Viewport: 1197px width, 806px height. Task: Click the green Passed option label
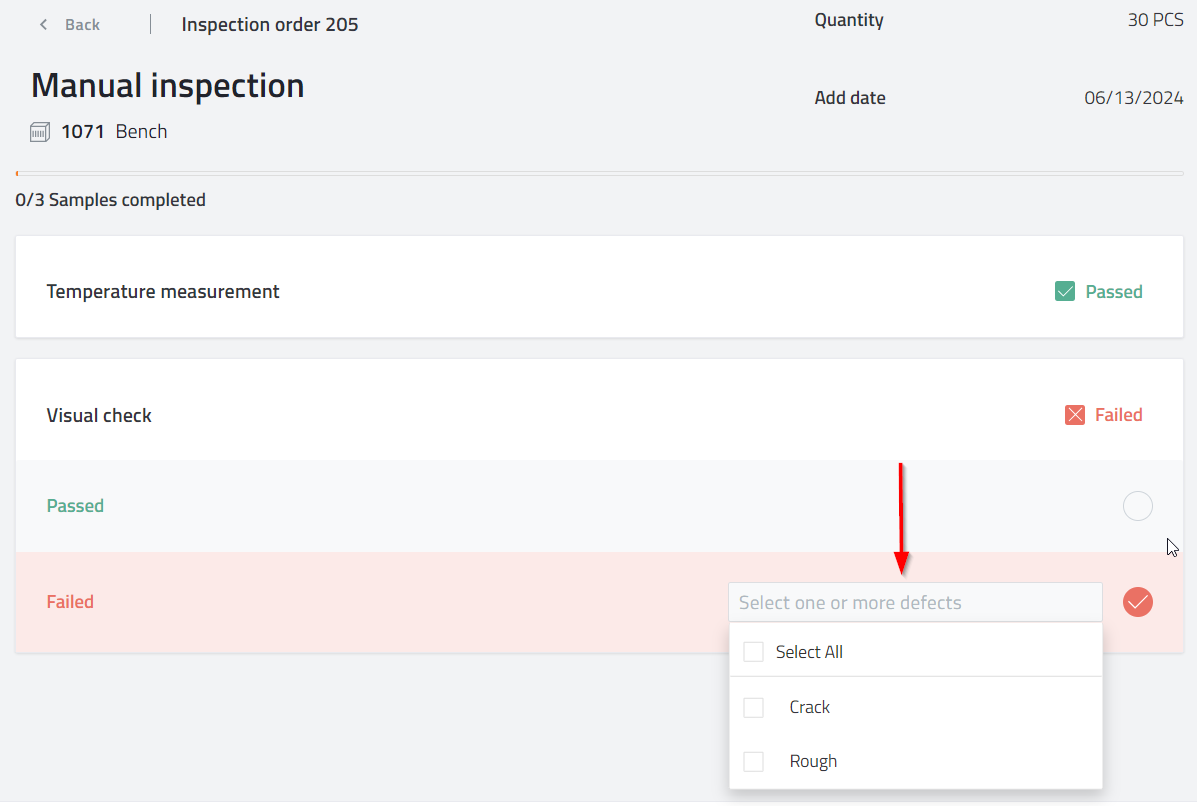(x=75, y=506)
